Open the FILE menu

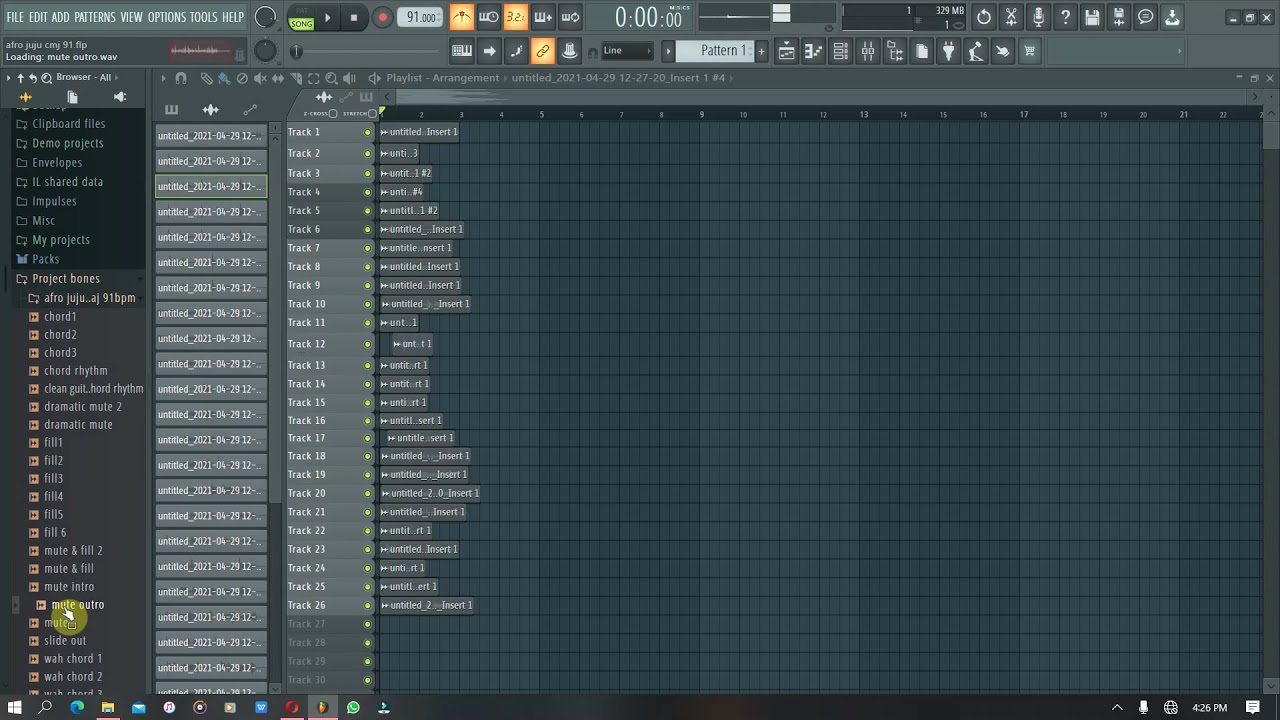click(15, 17)
